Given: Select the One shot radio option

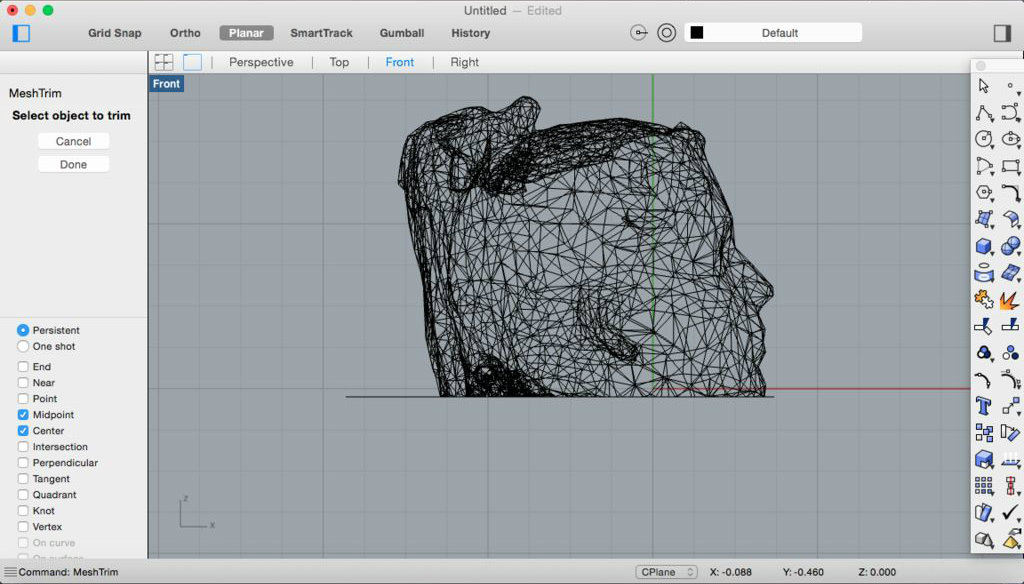Looking at the screenshot, I should click(23, 347).
